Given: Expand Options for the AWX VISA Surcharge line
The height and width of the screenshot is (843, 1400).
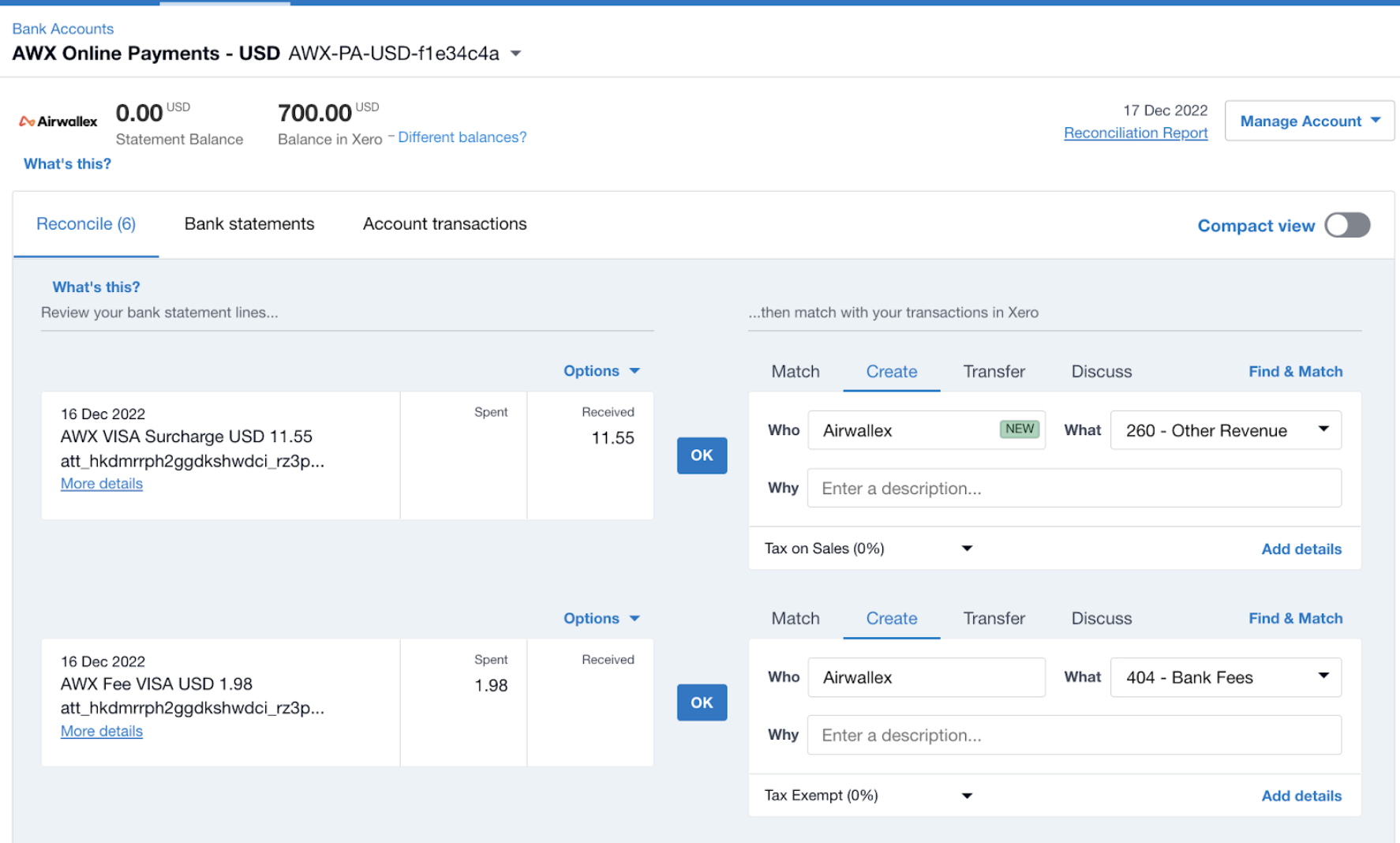Looking at the screenshot, I should (601, 371).
